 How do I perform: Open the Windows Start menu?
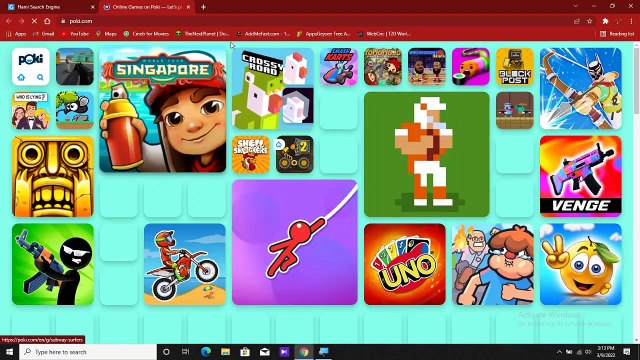(9, 351)
